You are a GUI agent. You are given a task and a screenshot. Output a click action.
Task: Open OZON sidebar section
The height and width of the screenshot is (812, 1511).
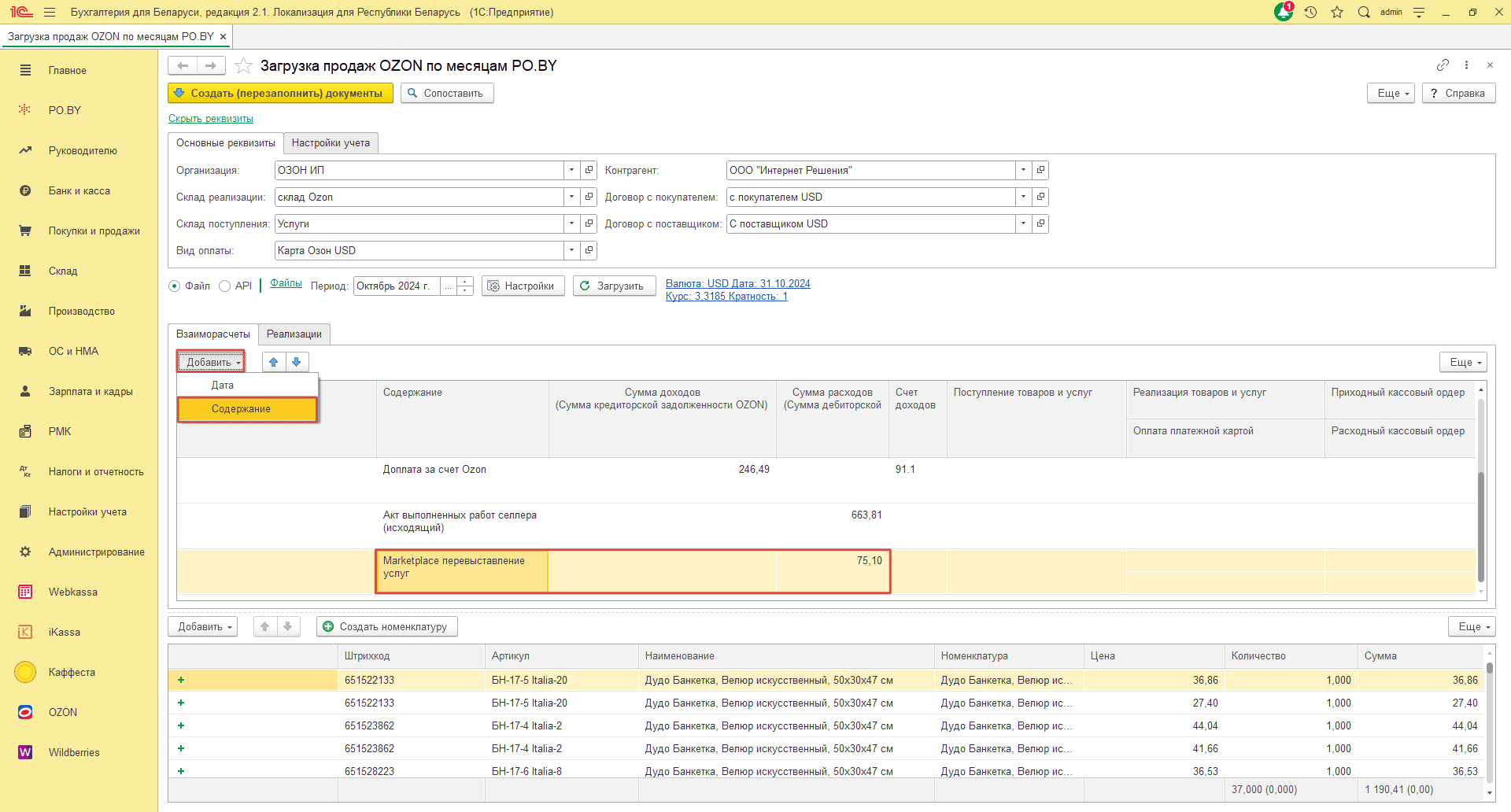click(62, 712)
